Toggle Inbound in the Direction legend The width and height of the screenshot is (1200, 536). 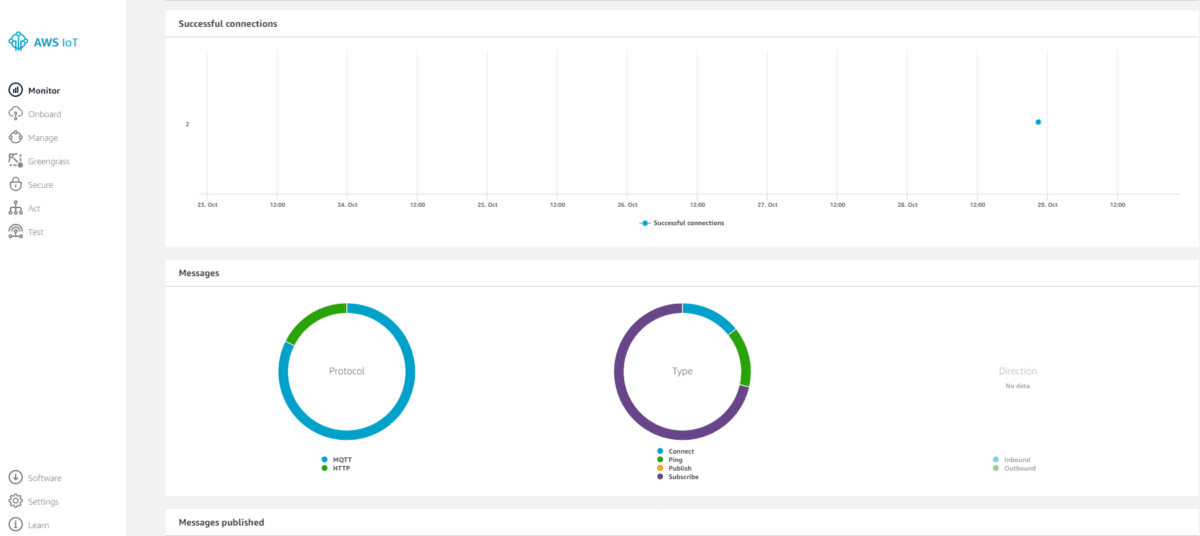coord(1011,460)
